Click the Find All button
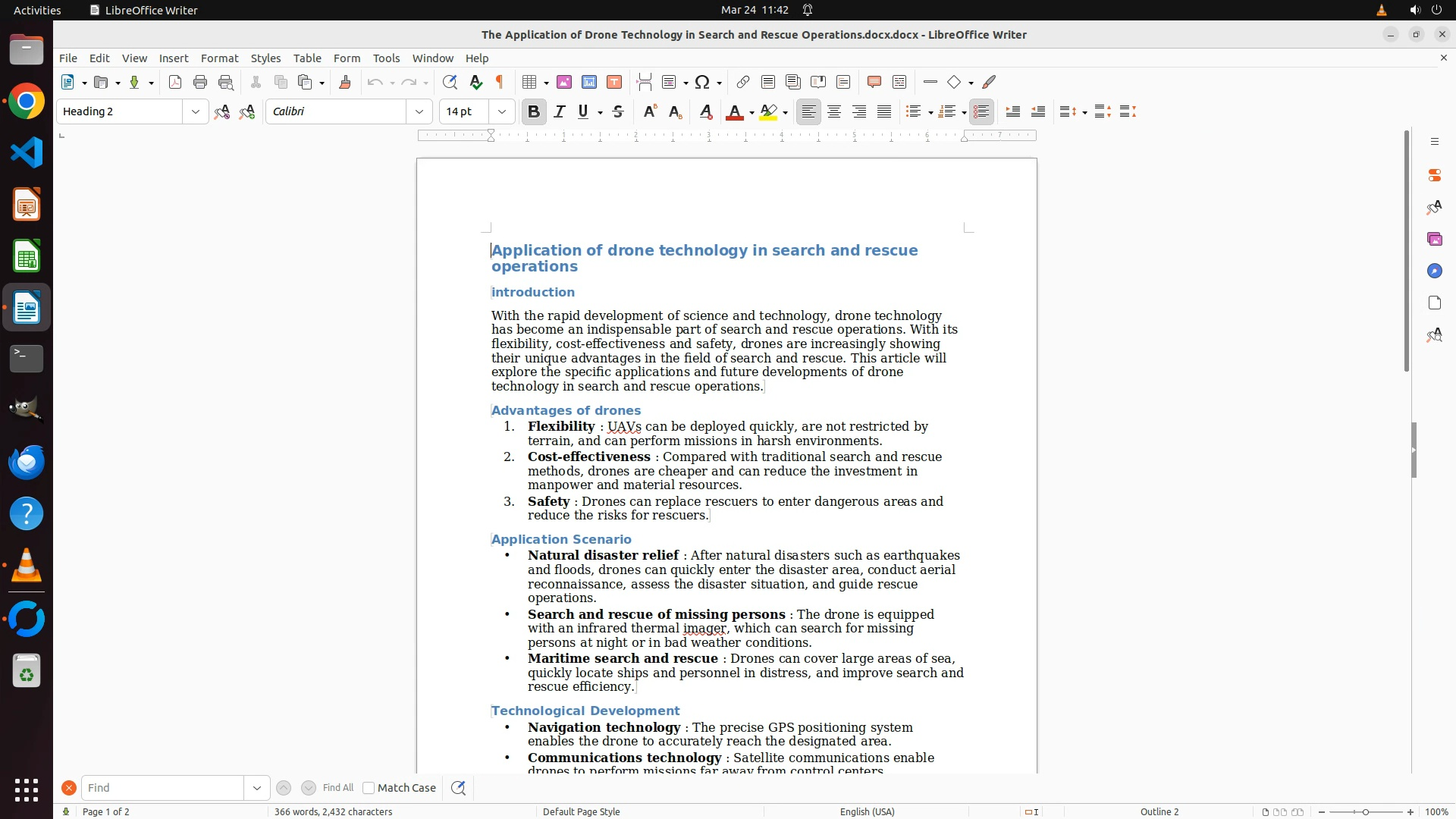Image resolution: width=1456 pixels, height=819 pixels. click(x=338, y=788)
